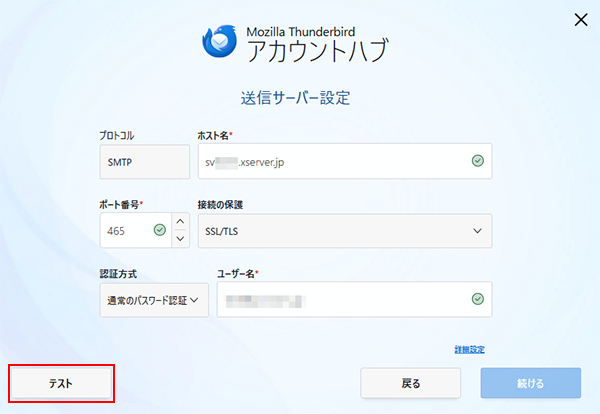The height and width of the screenshot is (414, 600).
Task: Click the 続ける button
Action: [531, 383]
